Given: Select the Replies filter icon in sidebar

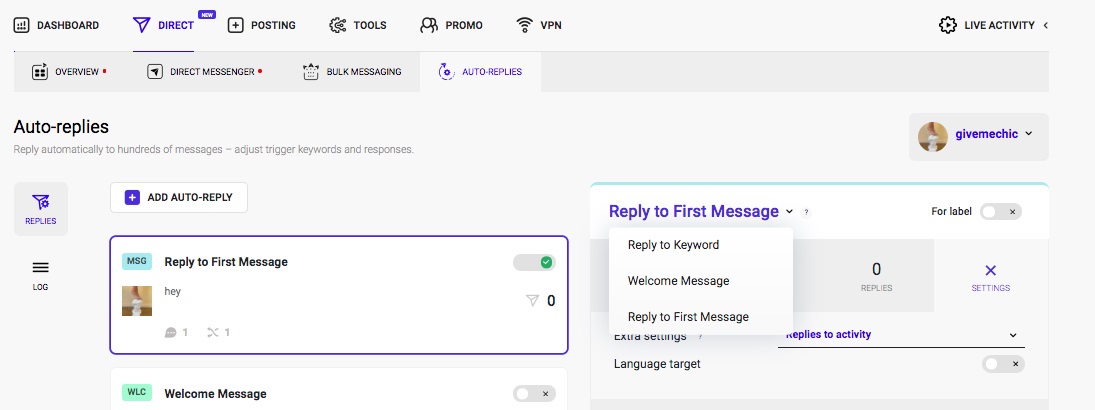Looking at the screenshot, I should click(x=41, y=203).
